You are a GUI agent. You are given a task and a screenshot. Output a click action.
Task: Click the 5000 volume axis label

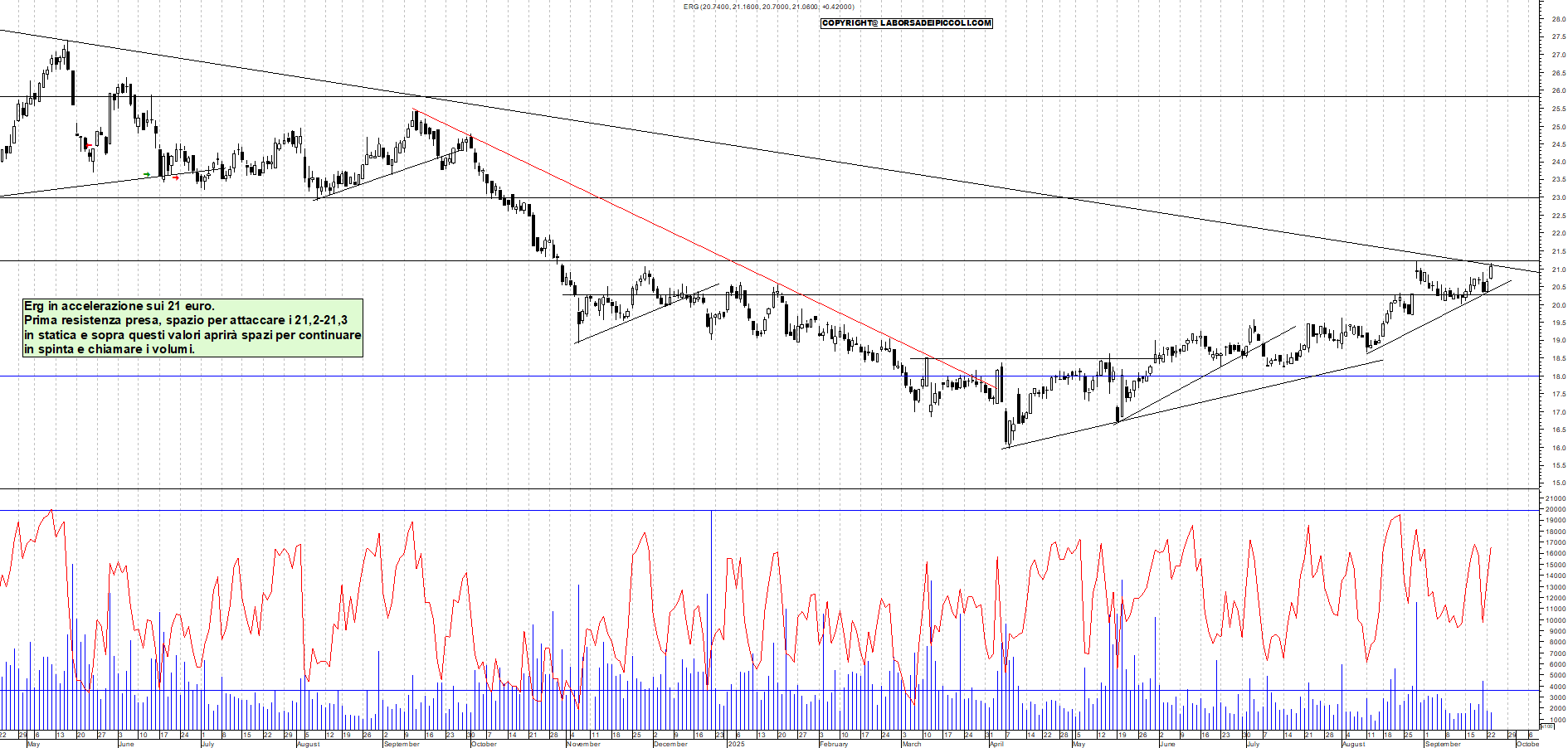1557,676
